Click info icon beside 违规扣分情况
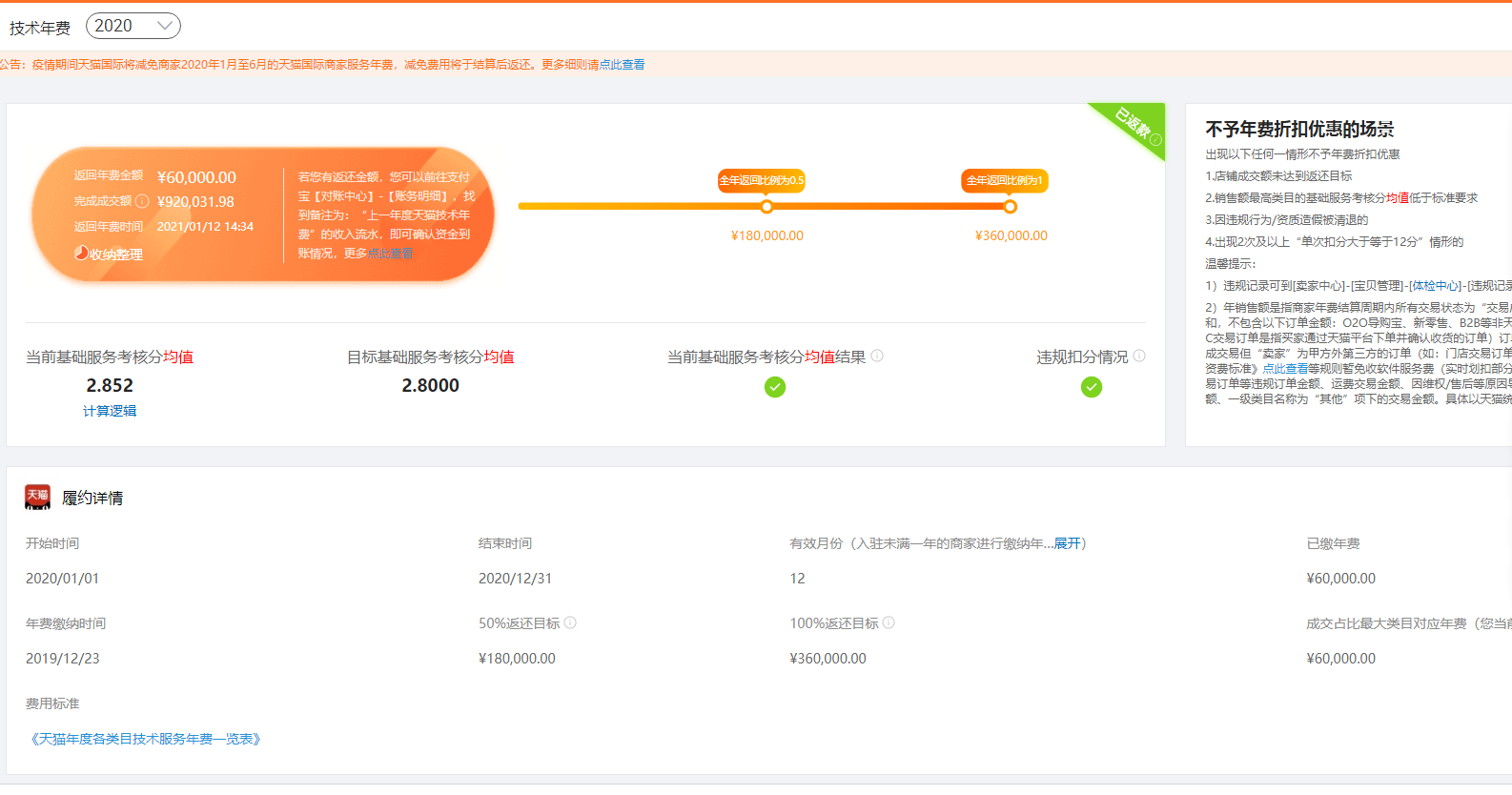1512x795 pixels. 1139,356
